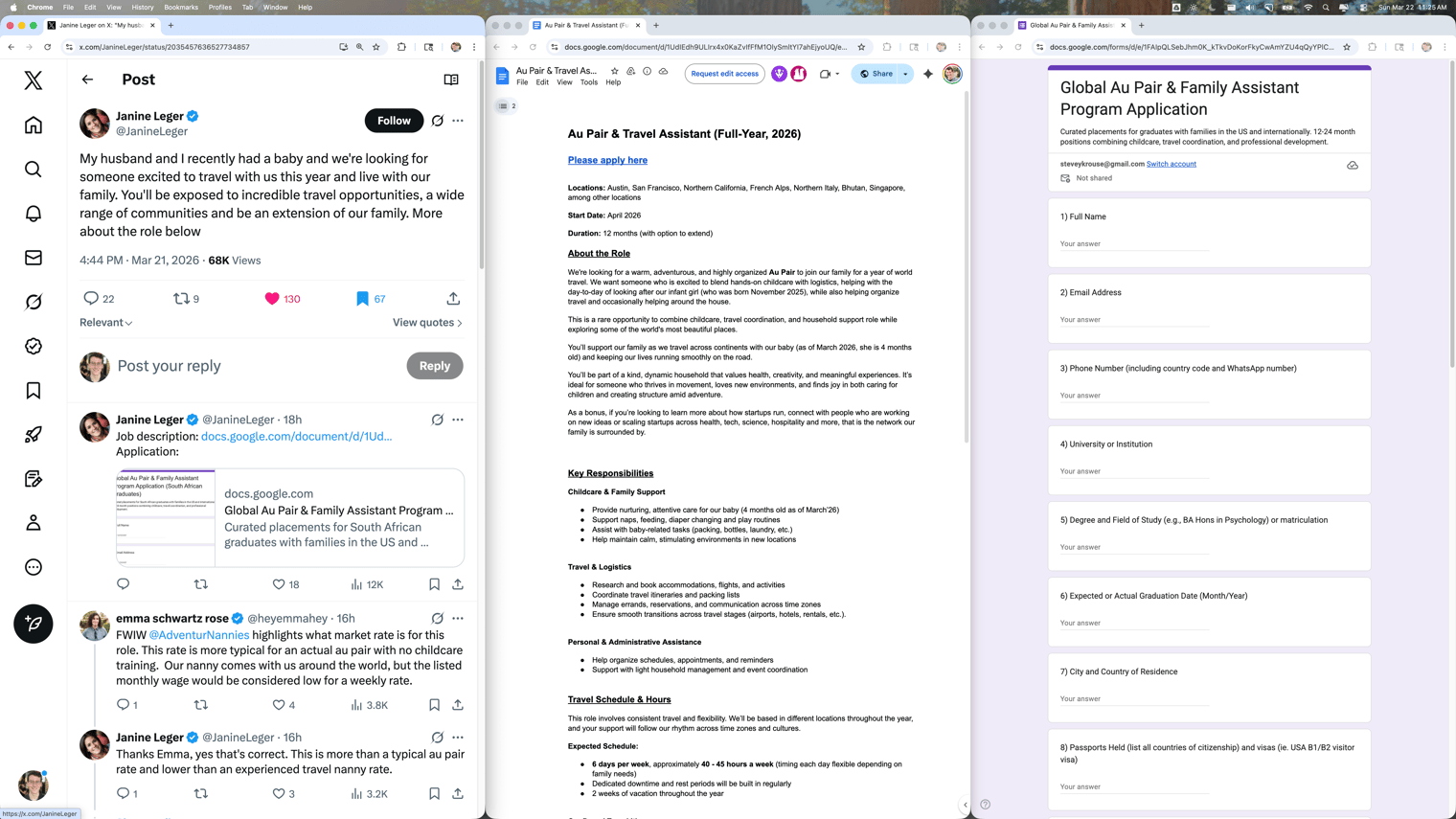Viewport: 1456px width, 819px height.
Task: View stats on emma's reply showing 3.8K
Action: coord(369,705)
